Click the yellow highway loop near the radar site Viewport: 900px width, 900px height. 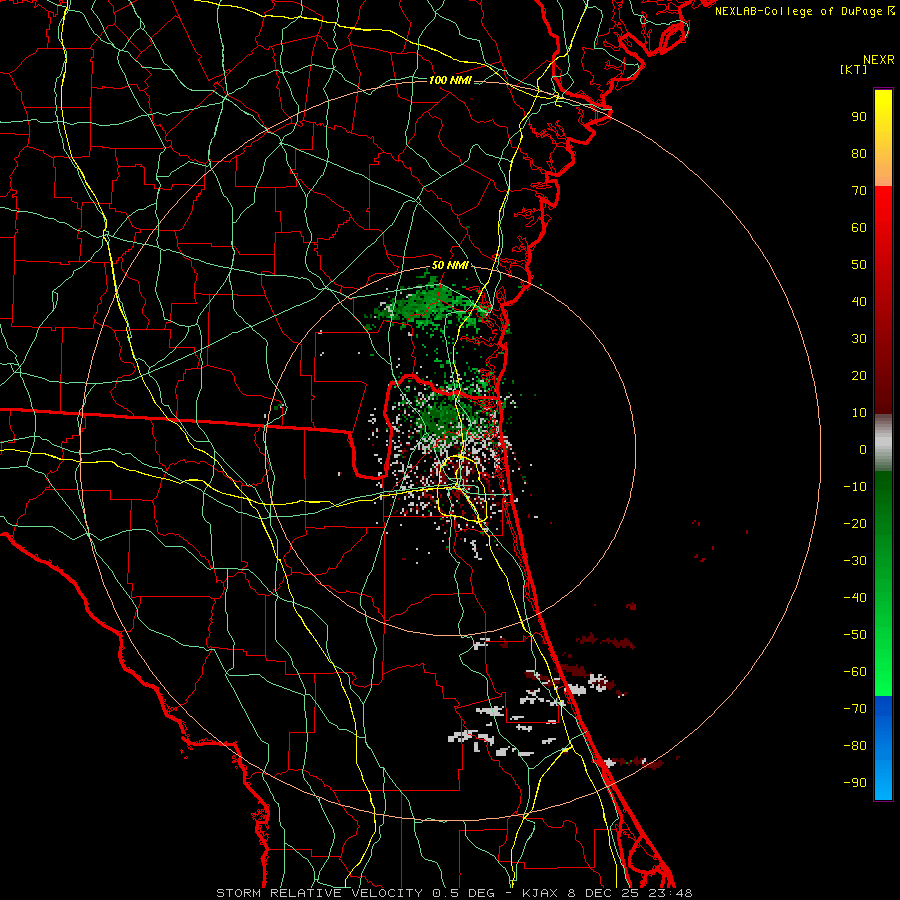(x=463, y=488)
